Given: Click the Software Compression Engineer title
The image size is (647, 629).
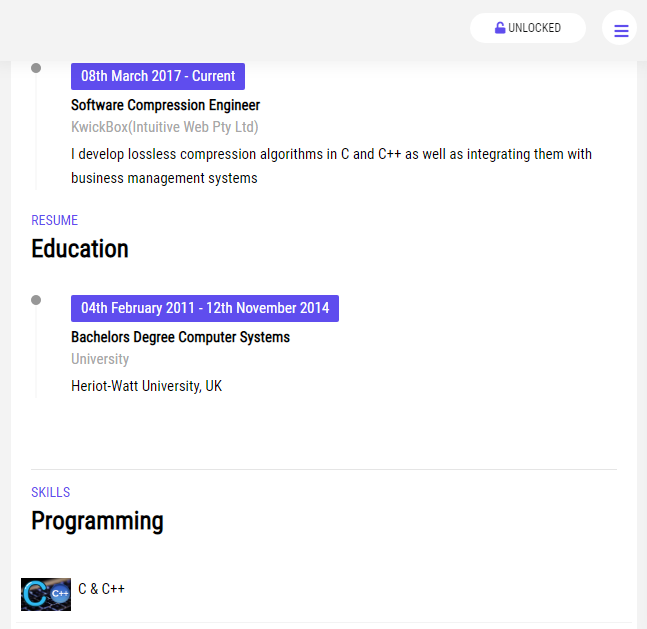Looking at the screenshot, I should click(x=165, y=105).
